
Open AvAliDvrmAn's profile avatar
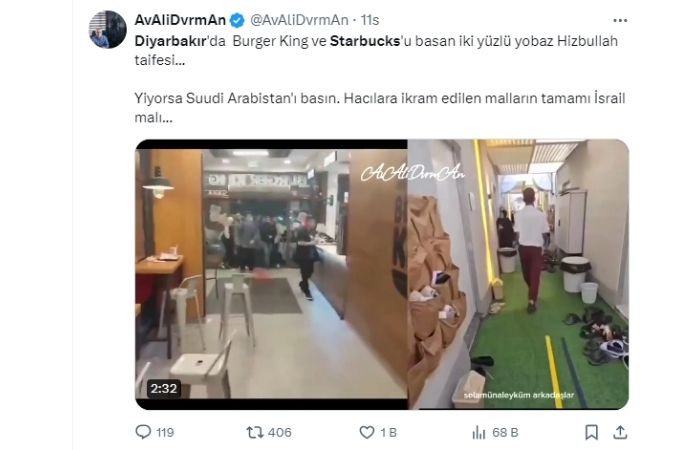click(x=108, y=29)
